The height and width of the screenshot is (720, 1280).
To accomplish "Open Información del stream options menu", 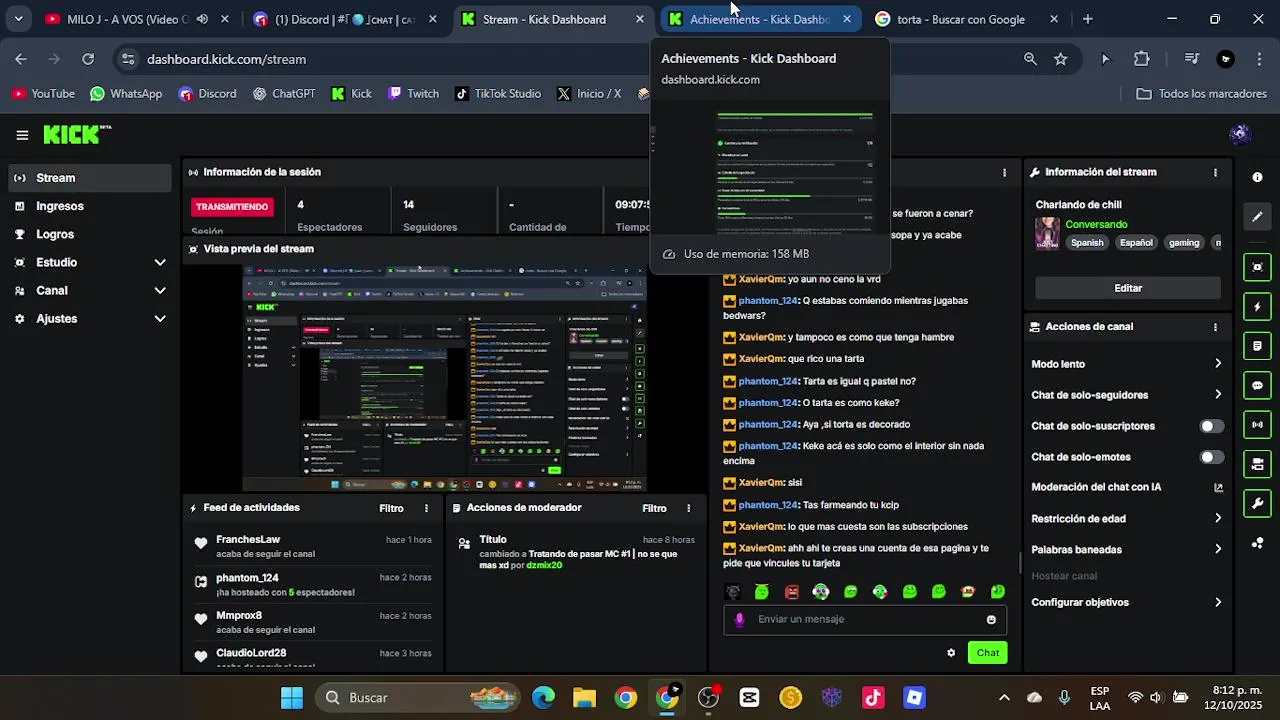I will 1215,172.
